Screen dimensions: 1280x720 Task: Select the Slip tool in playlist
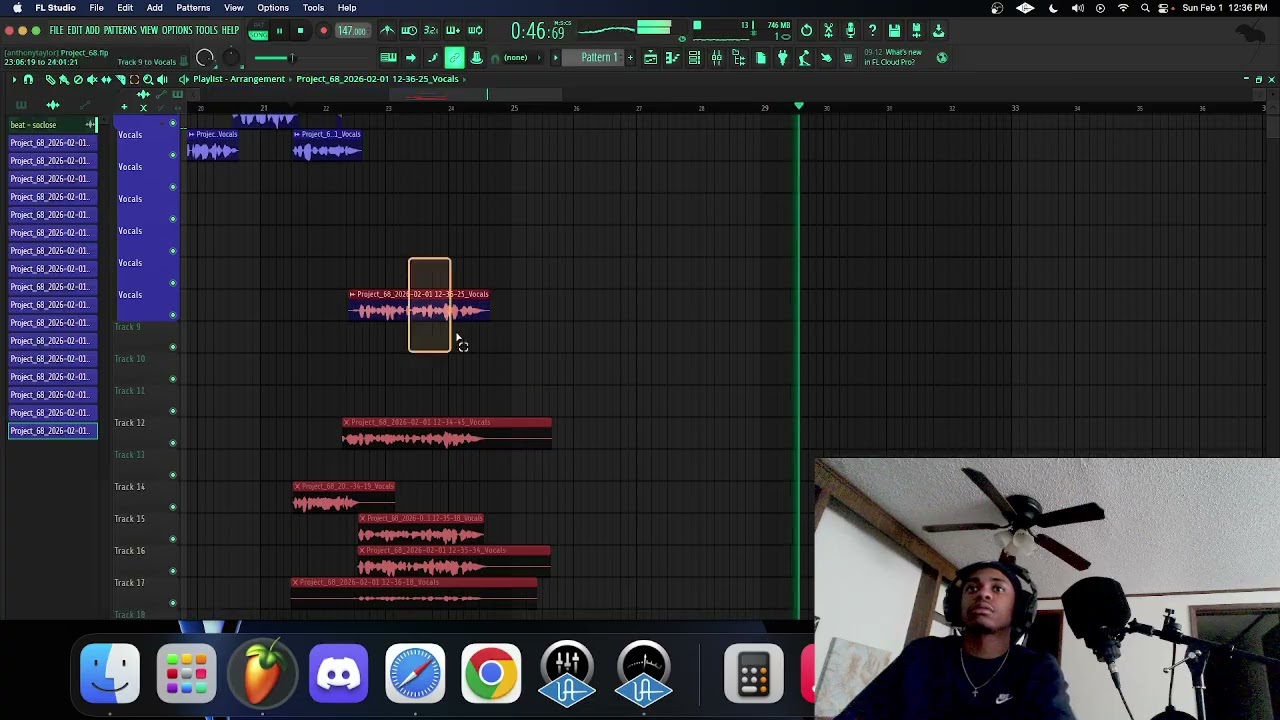tap(106, 79)
